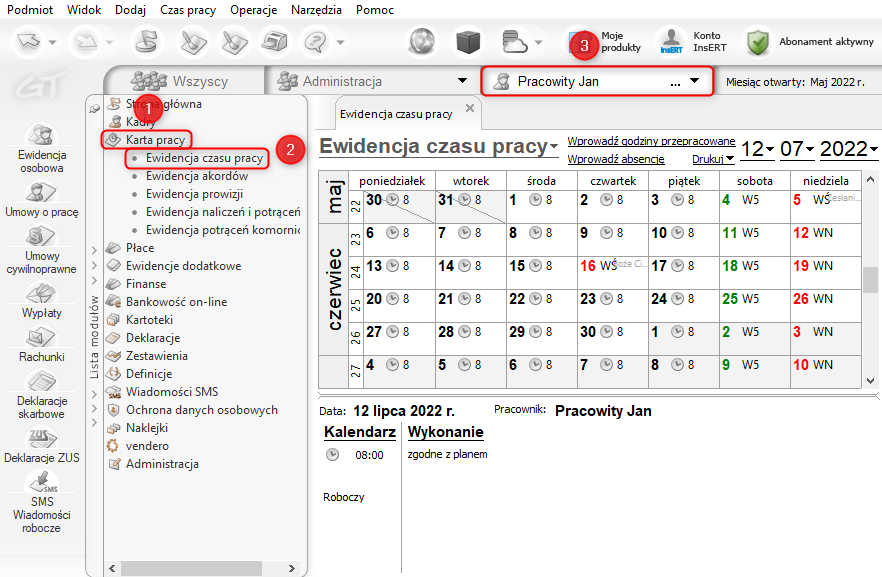882x577 pixels.
Task: Click the dark cube icon in toolbar
Action: 468,42
